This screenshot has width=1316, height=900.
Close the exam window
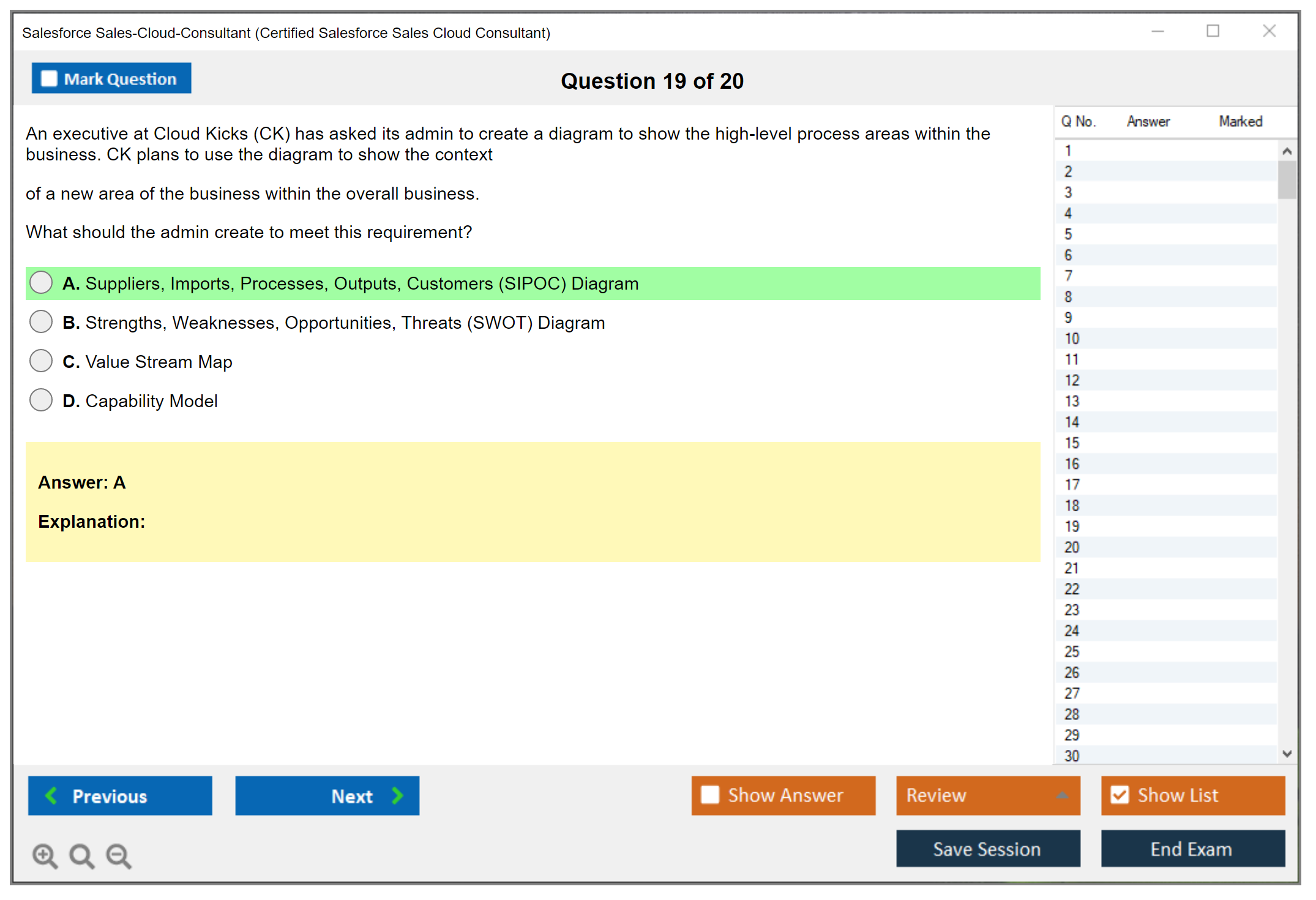pyautogui.click(x=1269, y=31)
